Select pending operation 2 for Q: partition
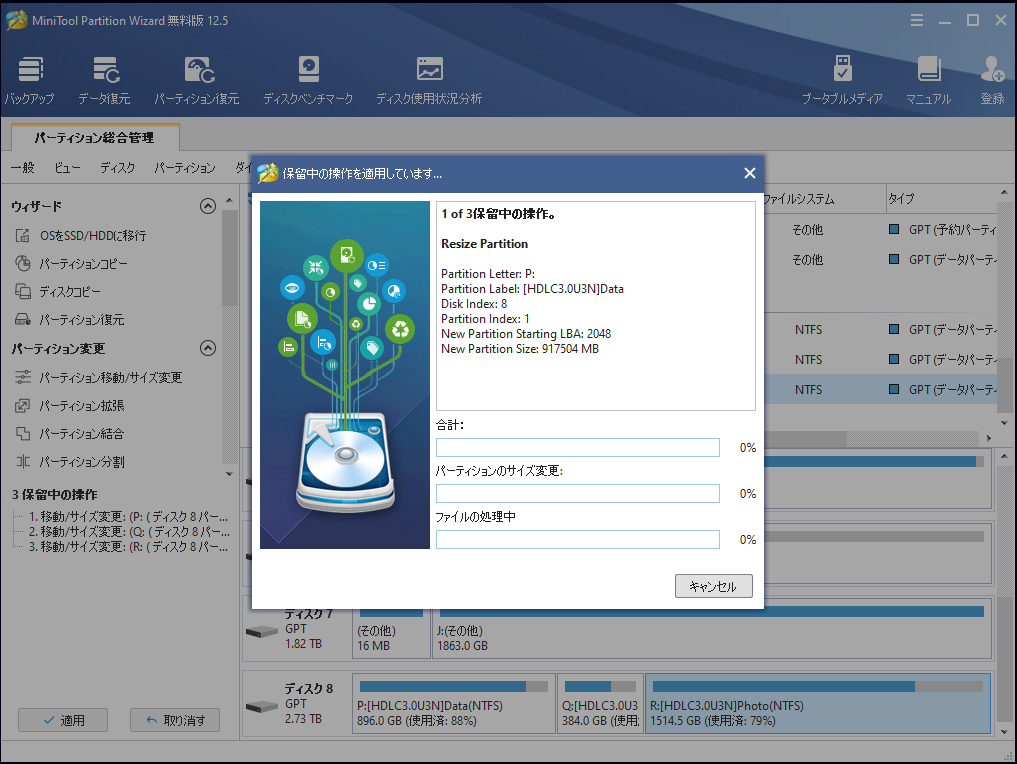The height and width of the screenshot is (764, 1017). [128, 532]
